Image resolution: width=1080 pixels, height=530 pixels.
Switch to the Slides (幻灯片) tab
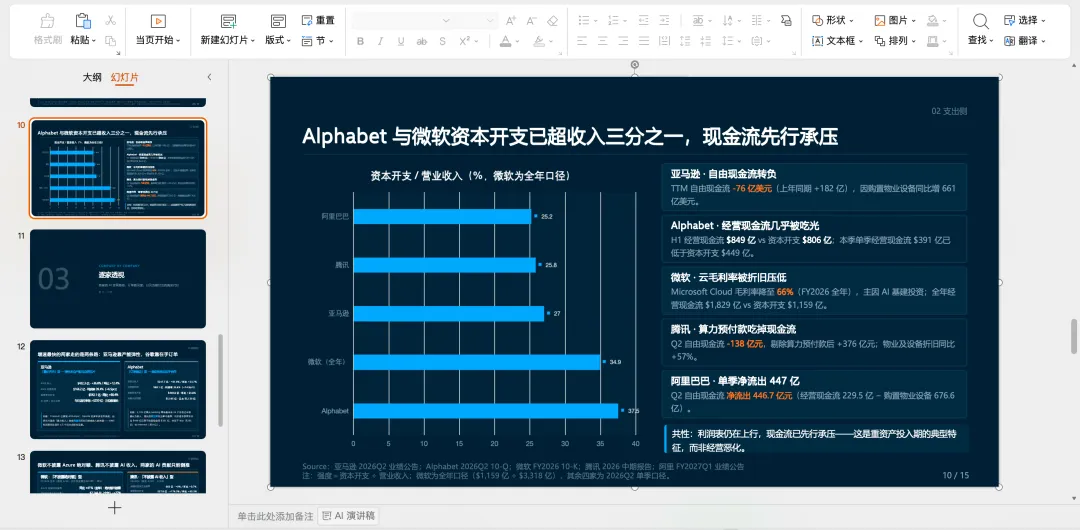125,77
